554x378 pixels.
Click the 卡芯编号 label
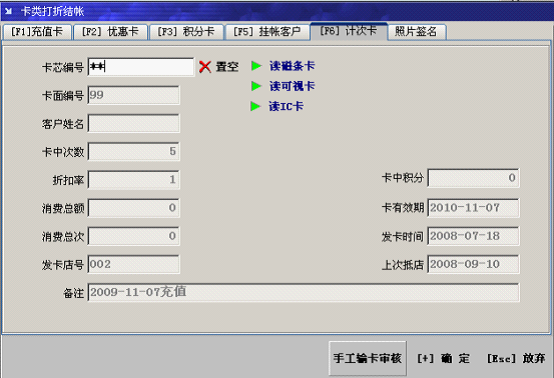click(x=63, y=67)
